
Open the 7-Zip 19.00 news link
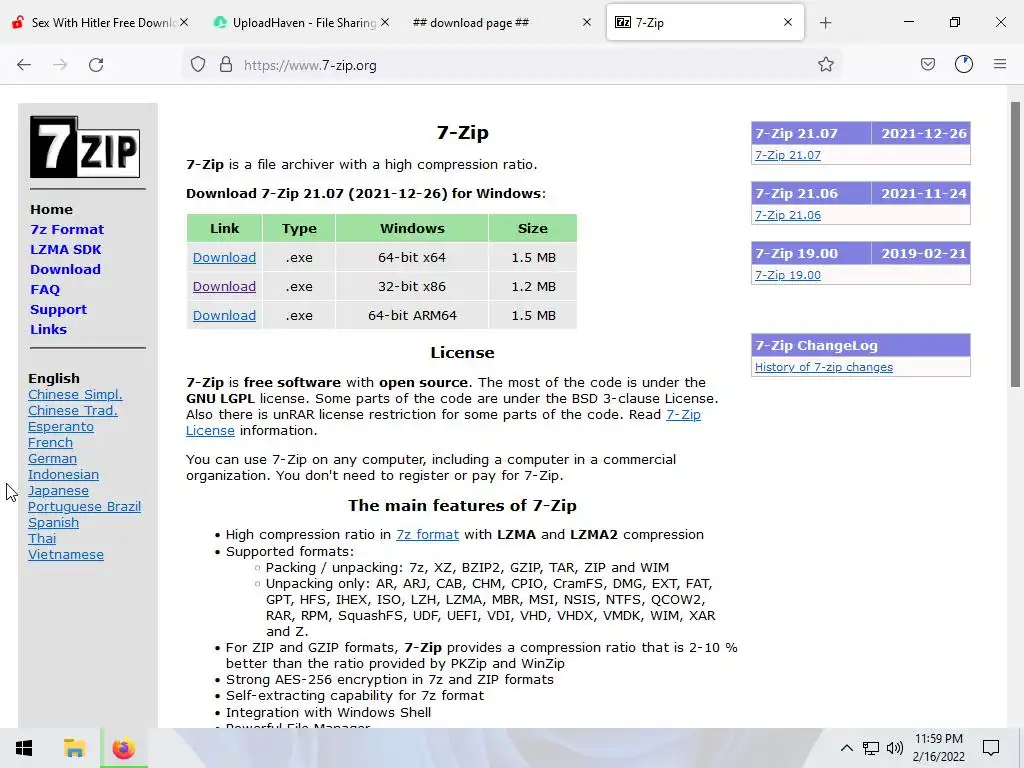[x=788, y=275]
